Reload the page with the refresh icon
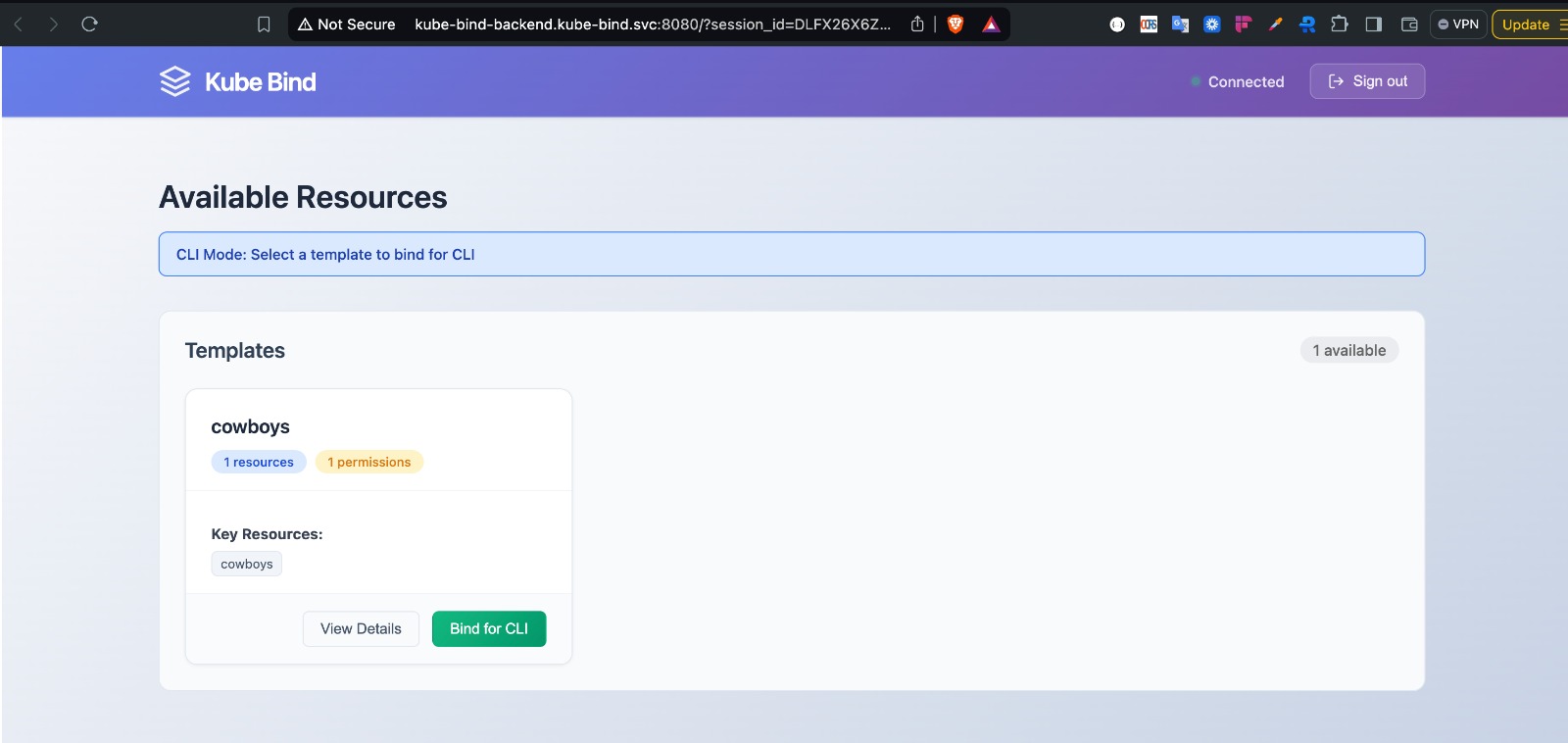 pyautogui.click(x=89, y=25)
